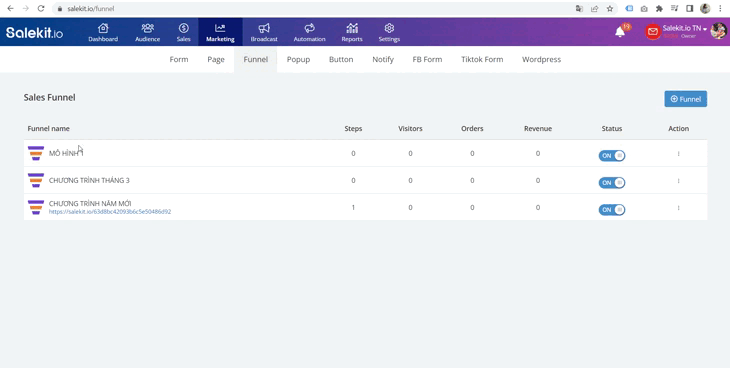Open the Sales section
The image size is (730, 368).
pyautogui.click(x=183, y=33)
